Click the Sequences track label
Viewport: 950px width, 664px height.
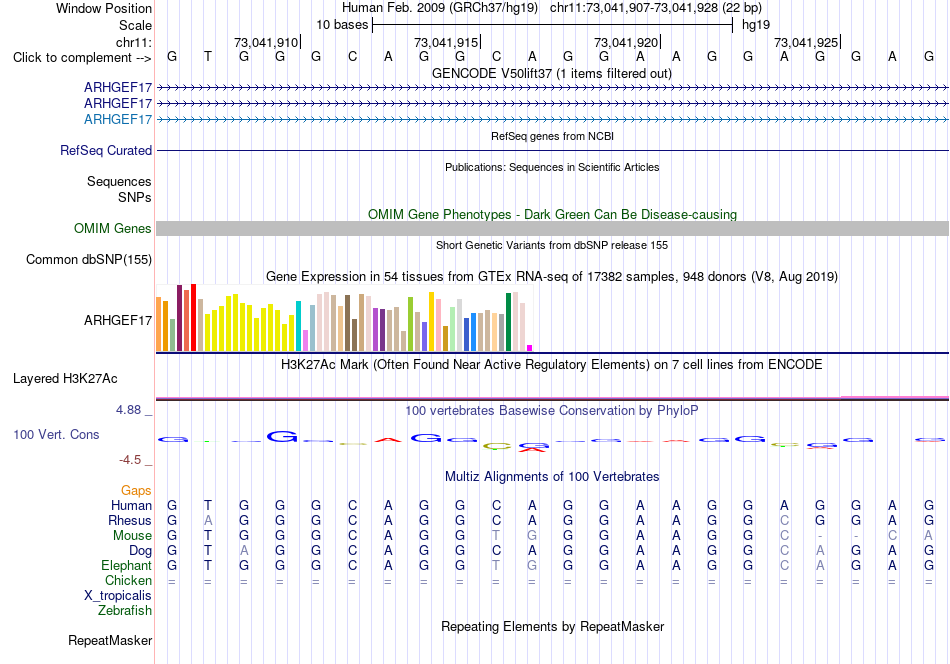pyautogui.click(x=119, y=182)
